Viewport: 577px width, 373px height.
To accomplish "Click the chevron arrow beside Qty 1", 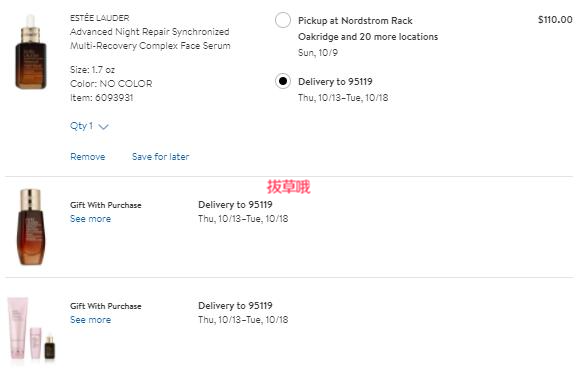I will (104, 127).
